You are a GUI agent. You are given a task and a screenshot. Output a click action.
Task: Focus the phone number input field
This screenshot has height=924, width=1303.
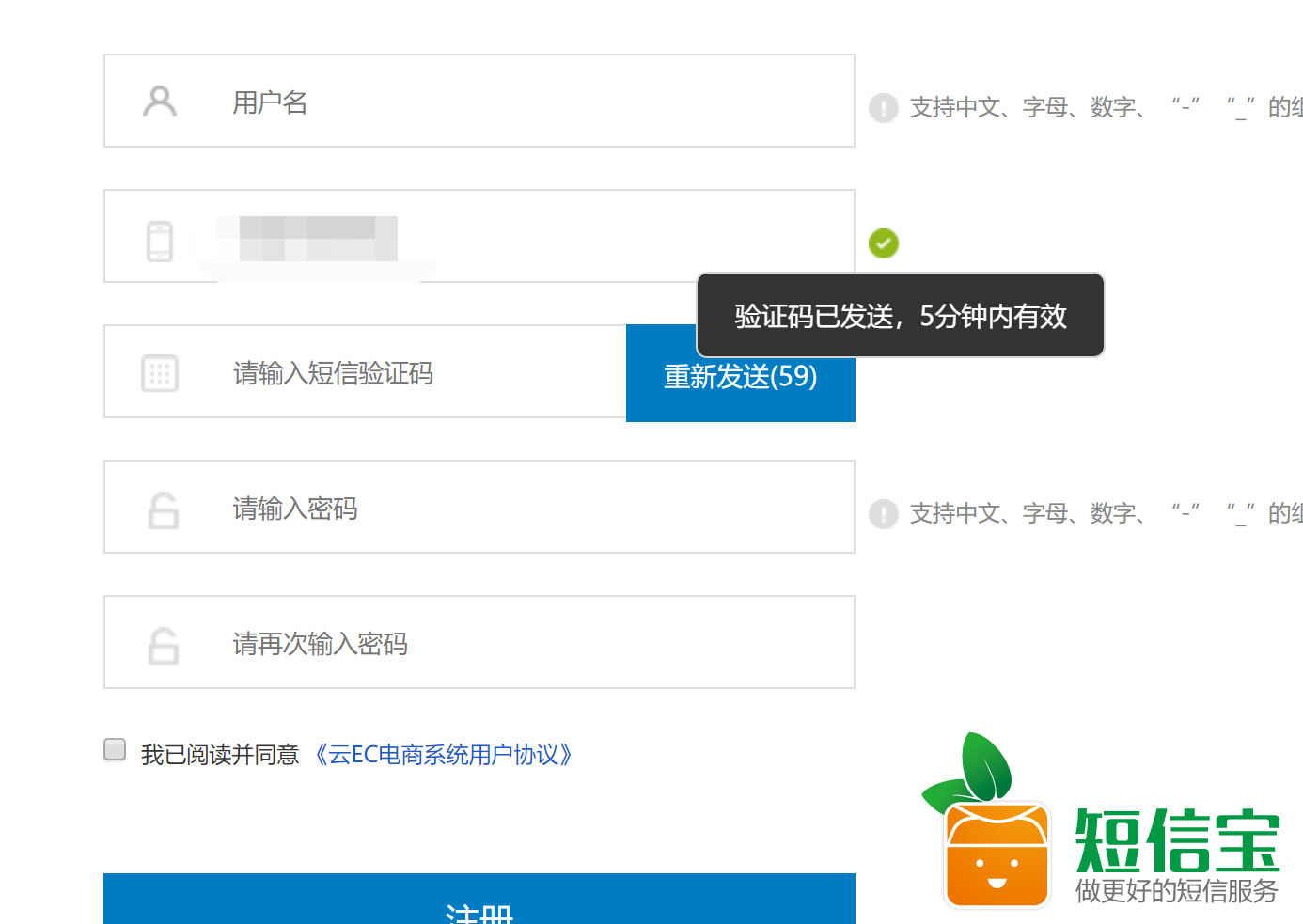564,237
